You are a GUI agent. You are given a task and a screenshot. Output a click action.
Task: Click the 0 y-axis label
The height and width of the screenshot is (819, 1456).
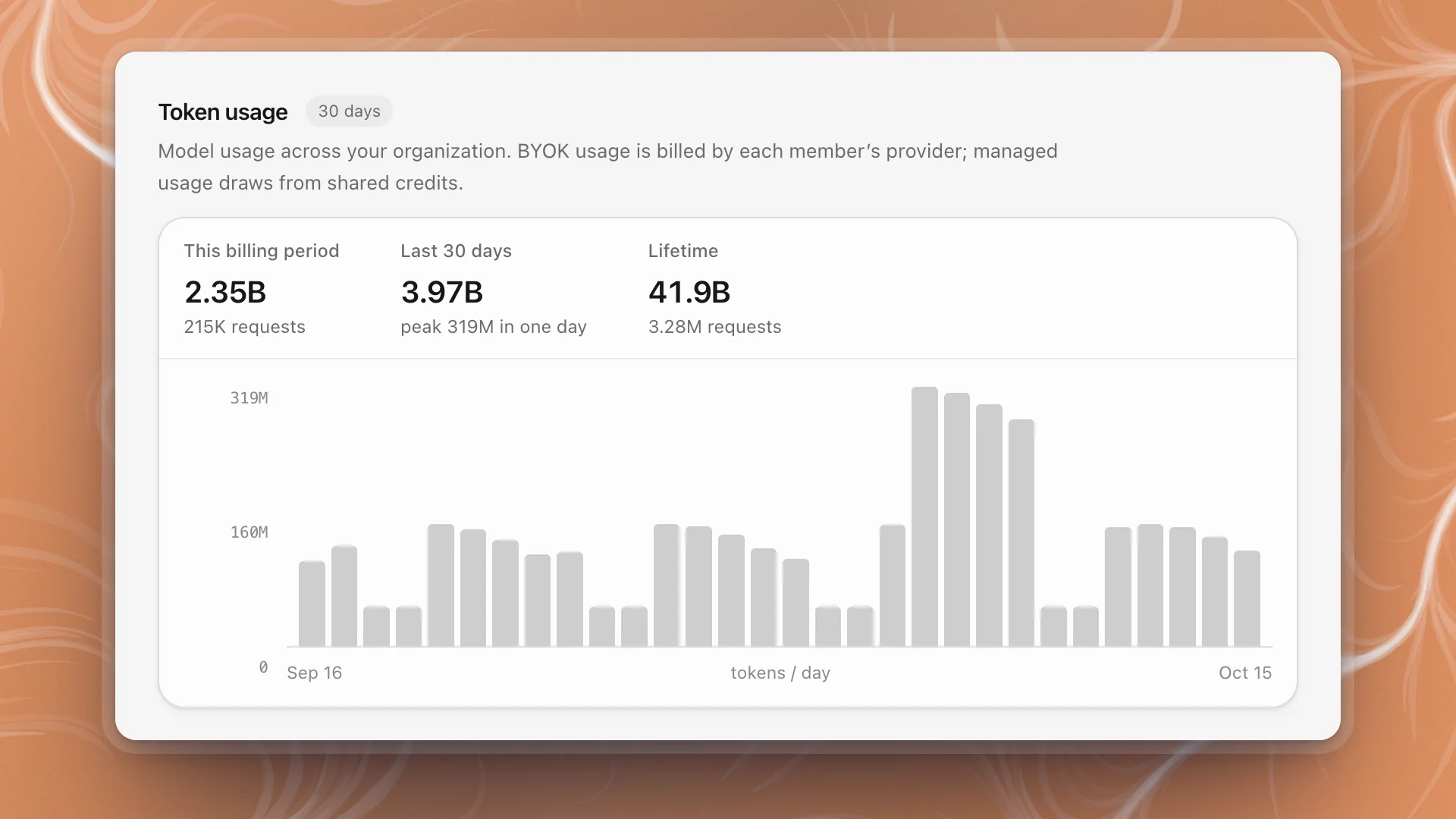pos(263,667)
